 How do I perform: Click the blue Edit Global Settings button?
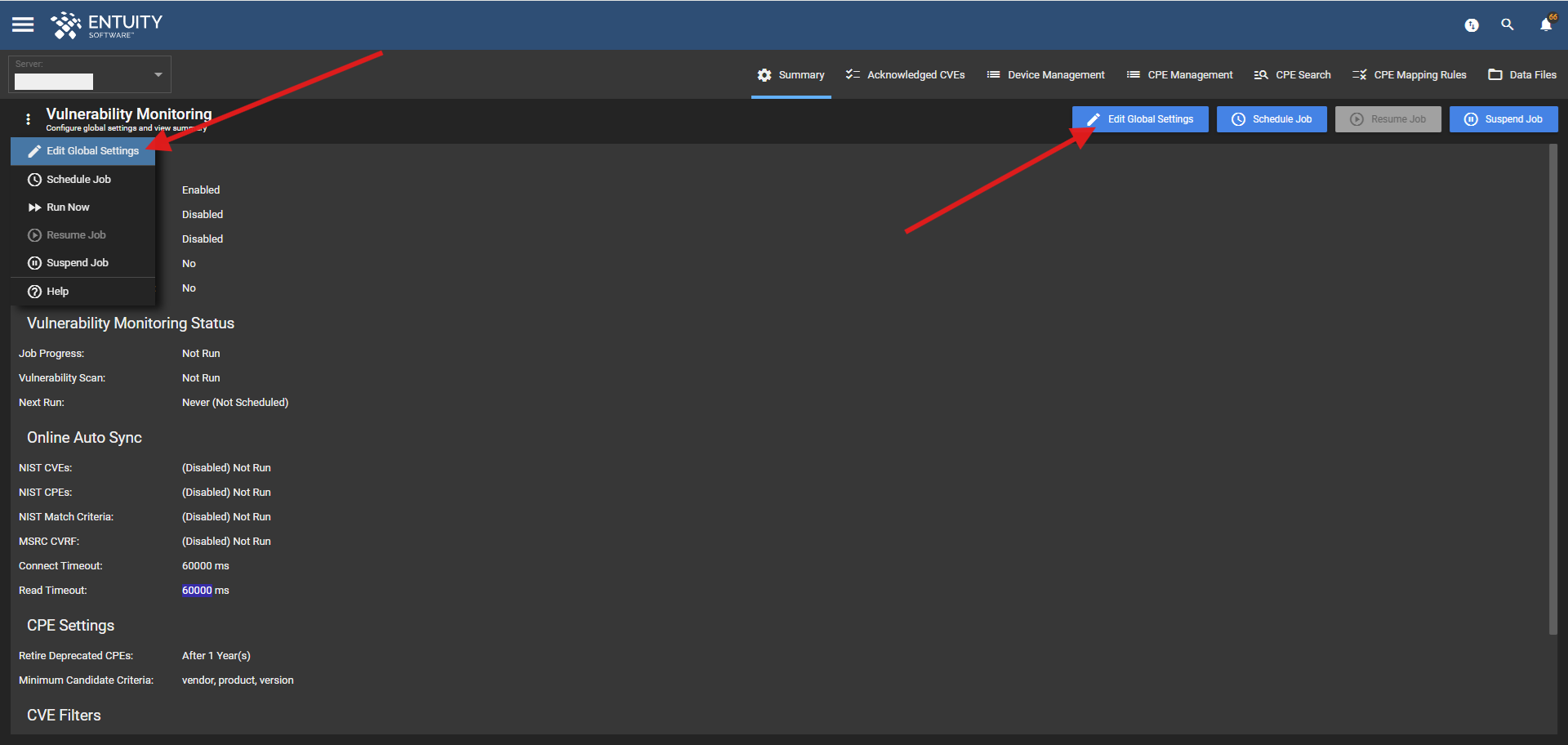pyautogui.click(x=1140, y=119)
